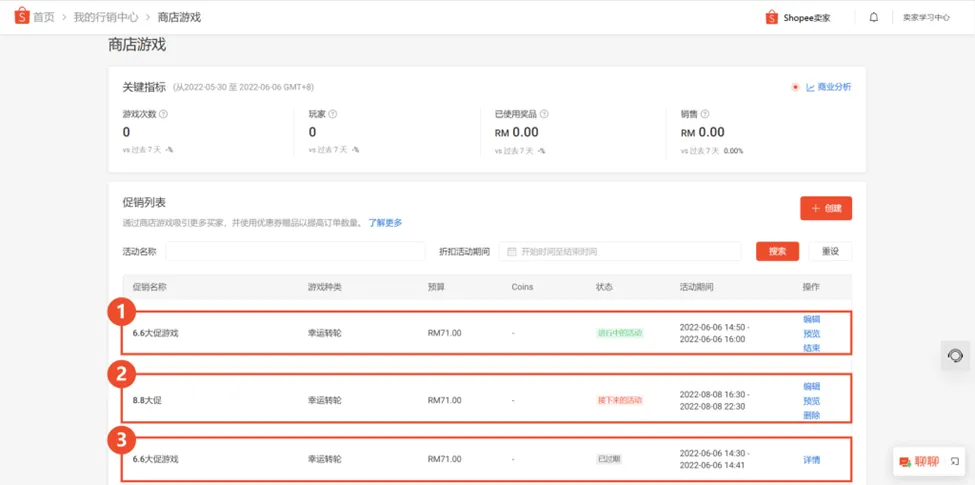Click 预览 for the 8.8大促 promotion
975x485 pixels.
[811, 401]
